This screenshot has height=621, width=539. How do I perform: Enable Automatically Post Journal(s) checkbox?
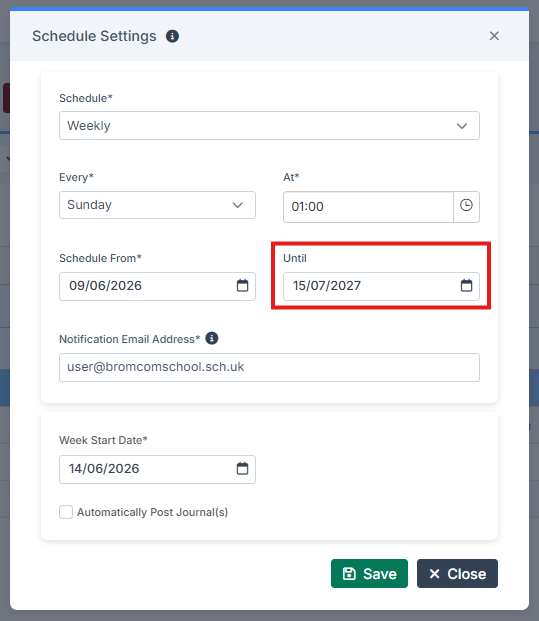coord(66,512)
